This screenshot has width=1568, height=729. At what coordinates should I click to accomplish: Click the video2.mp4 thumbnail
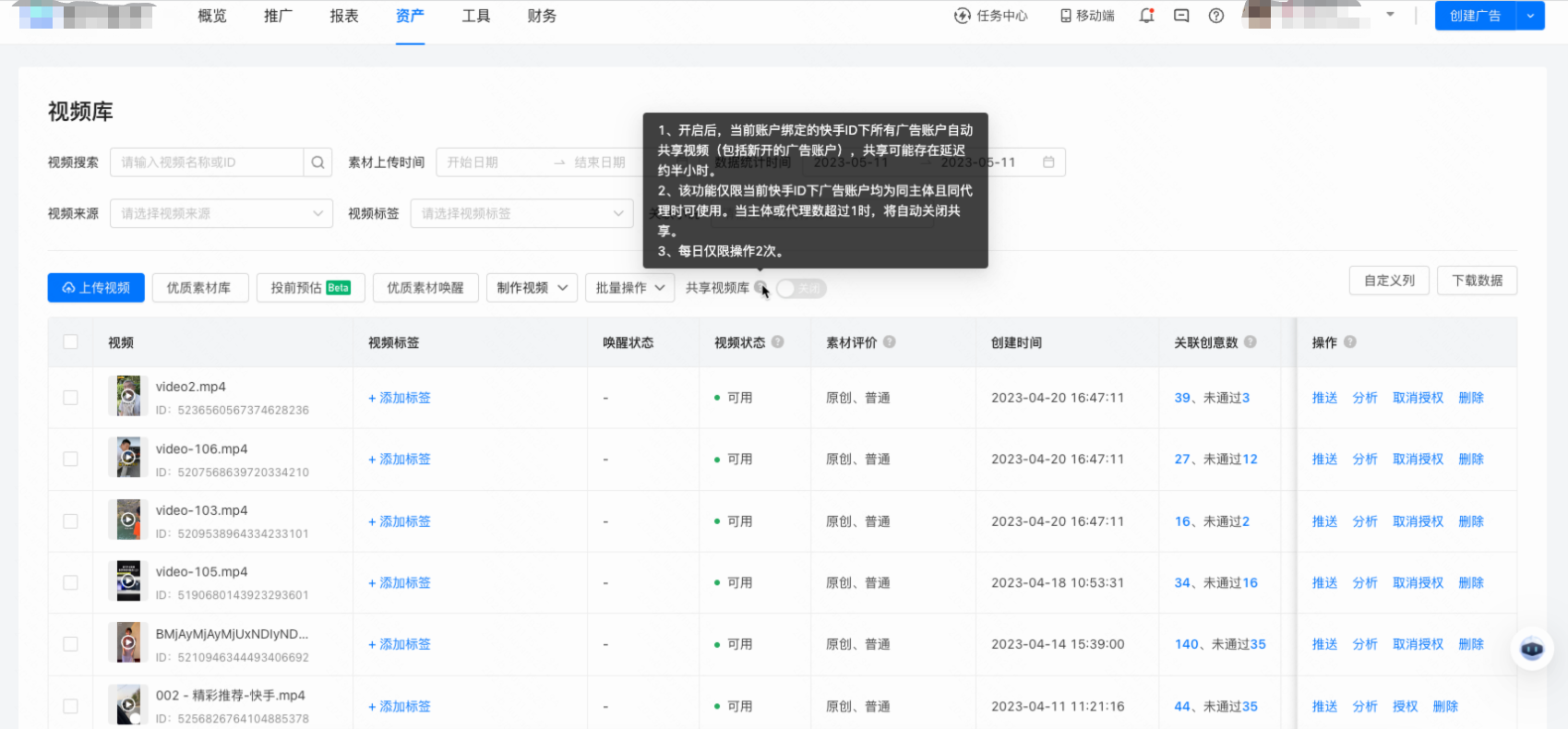click(128, 396)
